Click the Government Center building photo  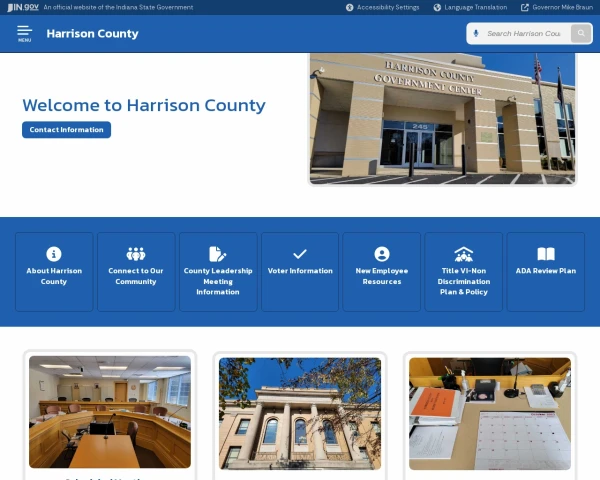coord(442,119)
